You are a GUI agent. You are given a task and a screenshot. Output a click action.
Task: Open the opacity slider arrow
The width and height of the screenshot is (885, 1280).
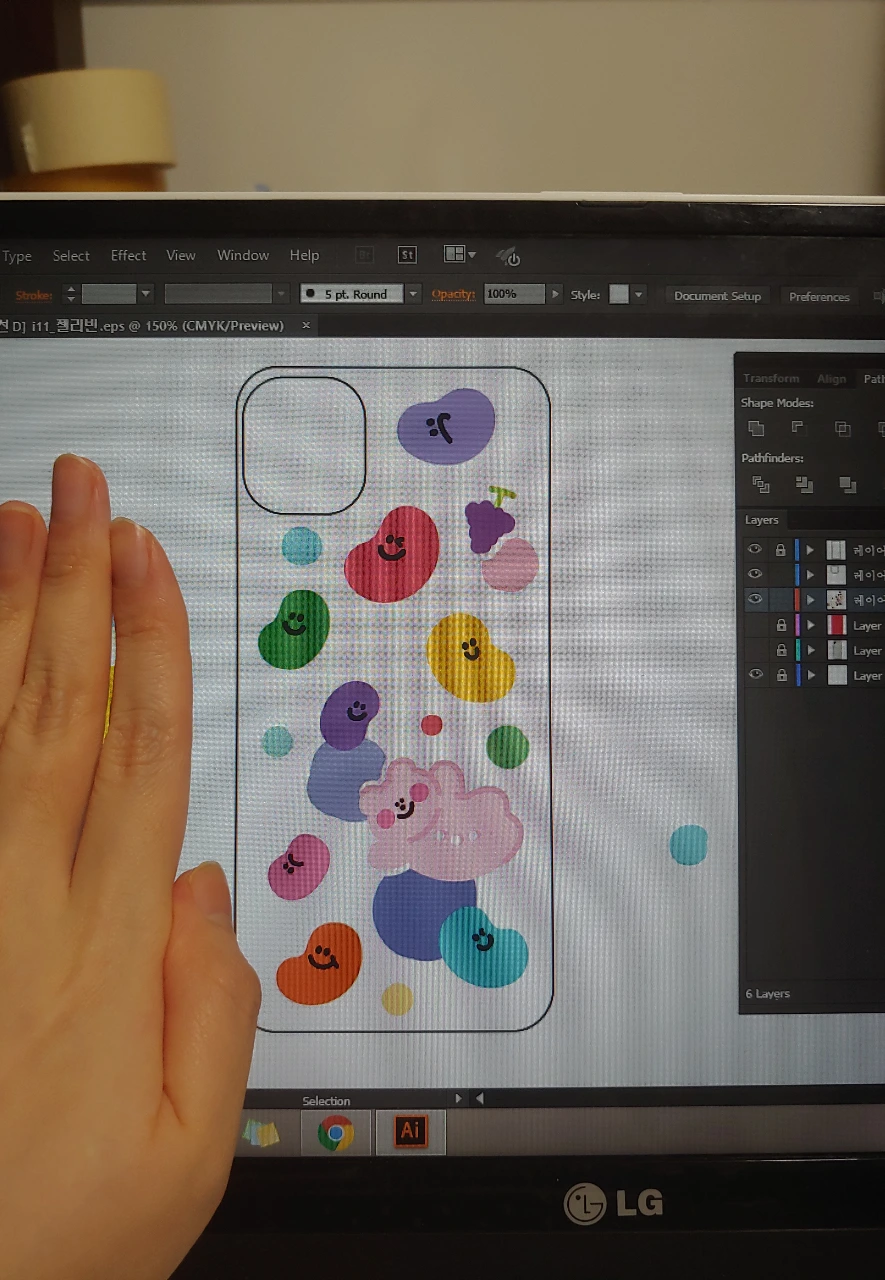click(555, 294)
